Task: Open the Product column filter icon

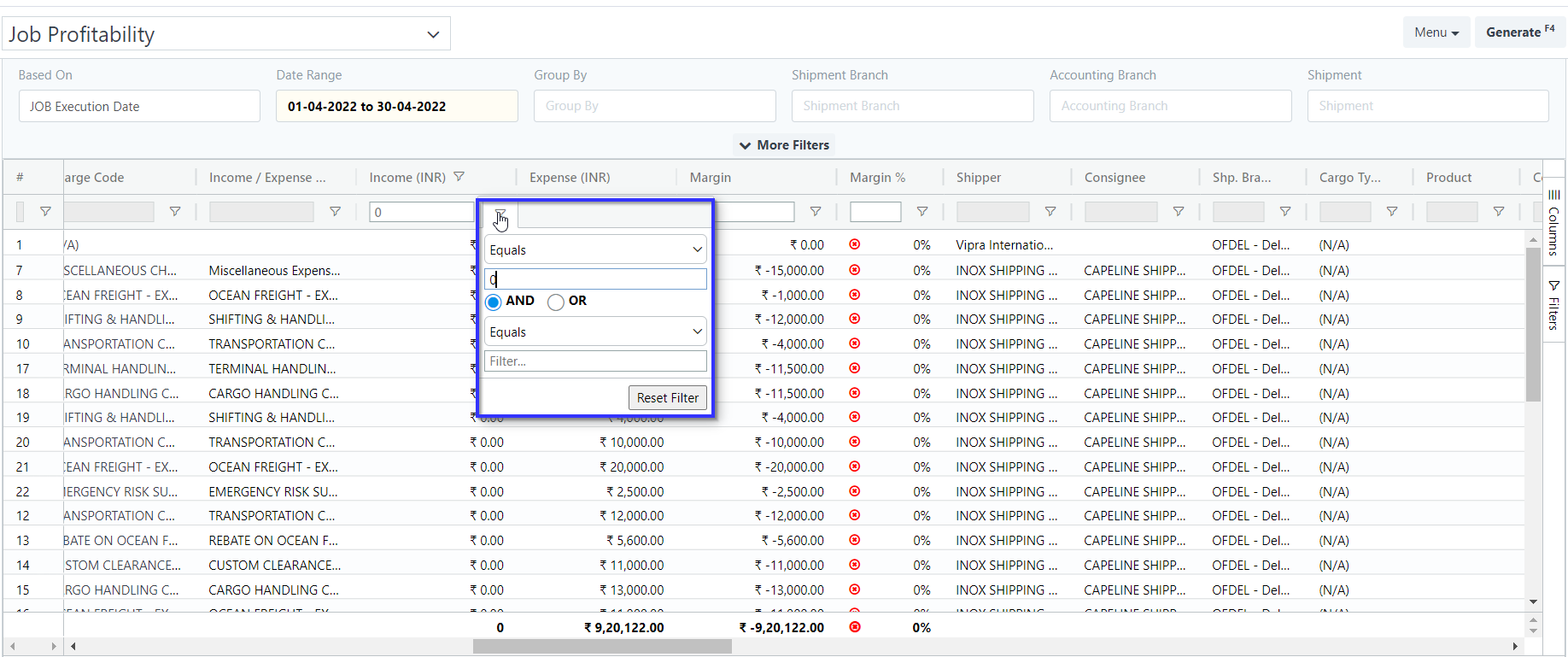Action: 1499,212
